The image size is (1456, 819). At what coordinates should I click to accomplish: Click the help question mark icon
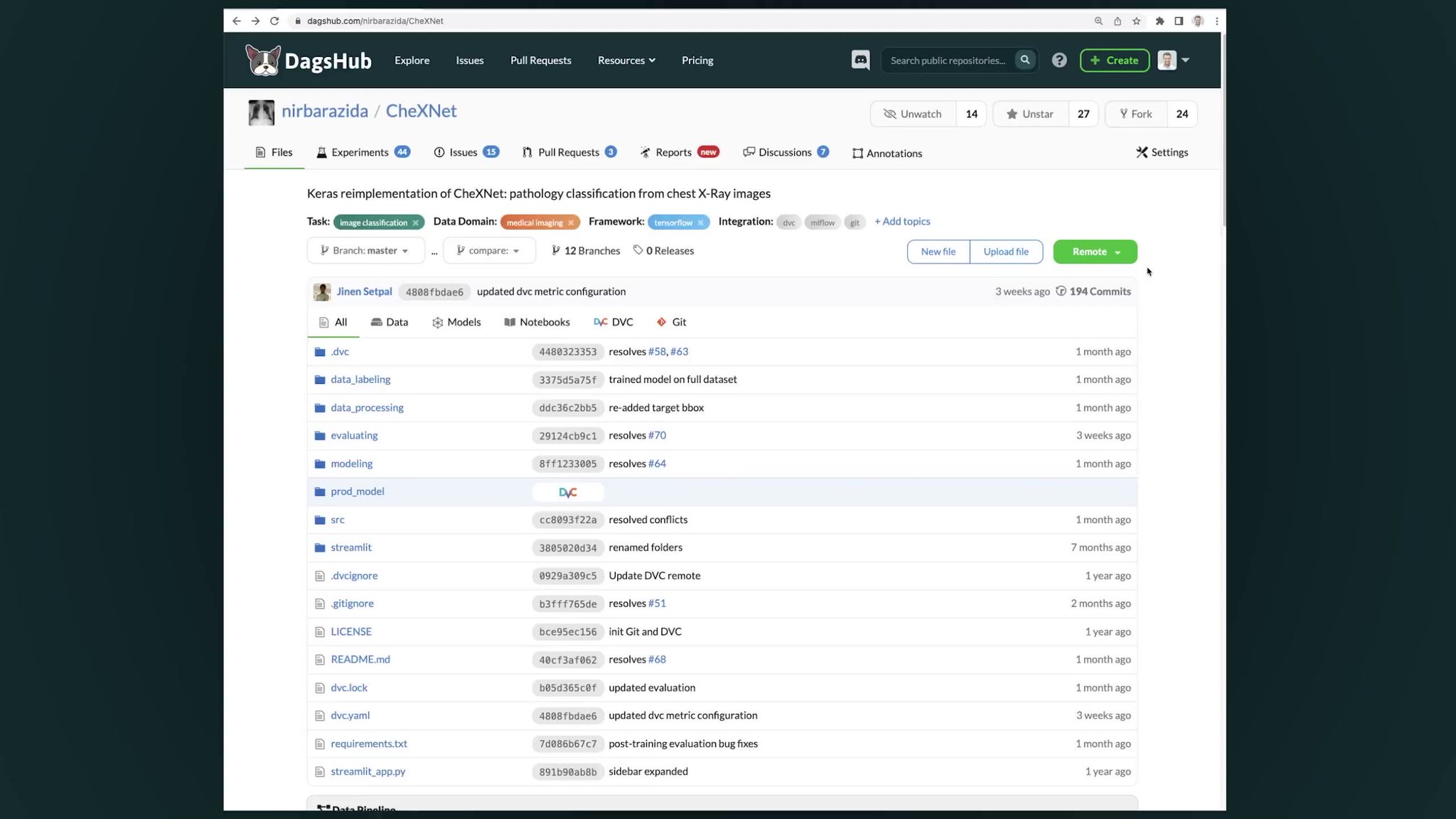coord(1059,60)
